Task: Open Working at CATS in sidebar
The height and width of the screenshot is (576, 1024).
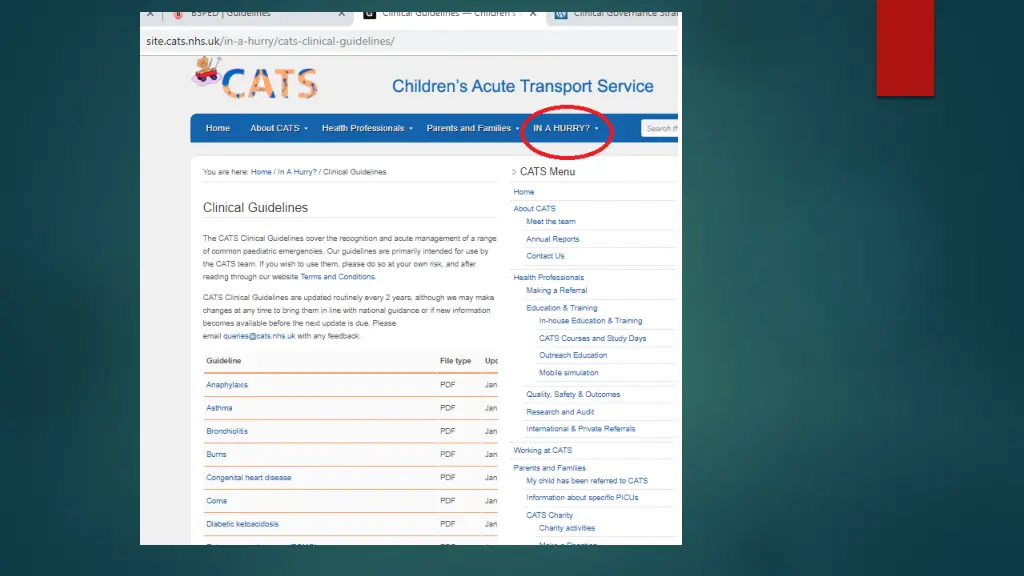Action: click(542, 451)
